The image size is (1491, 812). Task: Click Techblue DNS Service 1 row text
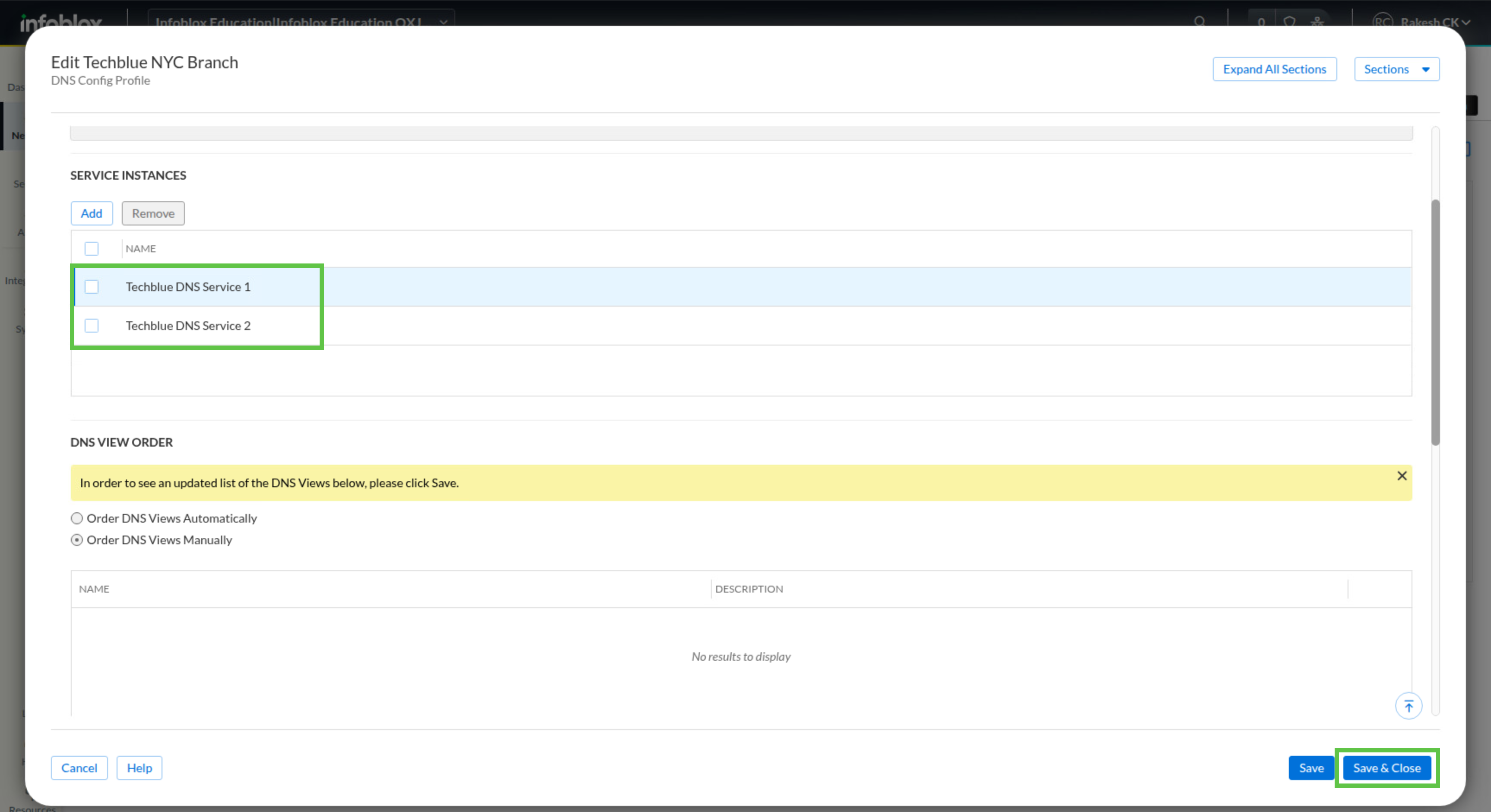click(188, 286)
